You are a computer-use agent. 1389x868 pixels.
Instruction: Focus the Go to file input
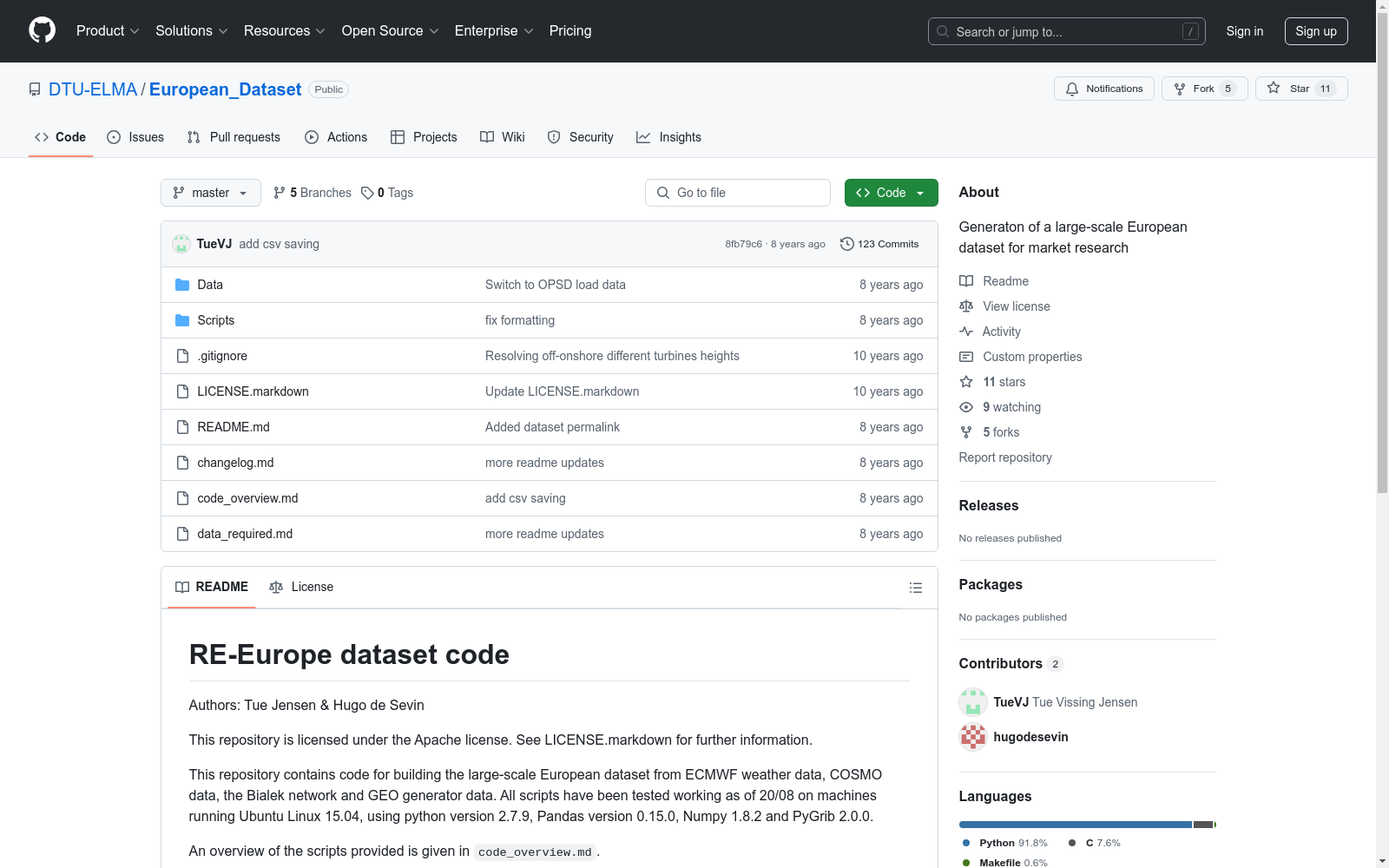738,193
